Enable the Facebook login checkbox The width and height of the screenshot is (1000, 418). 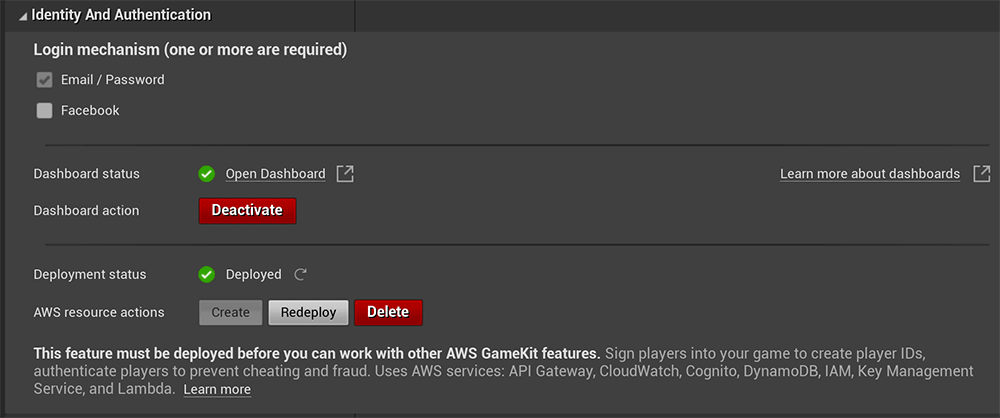pyautogui.click(x=45, y=111)
